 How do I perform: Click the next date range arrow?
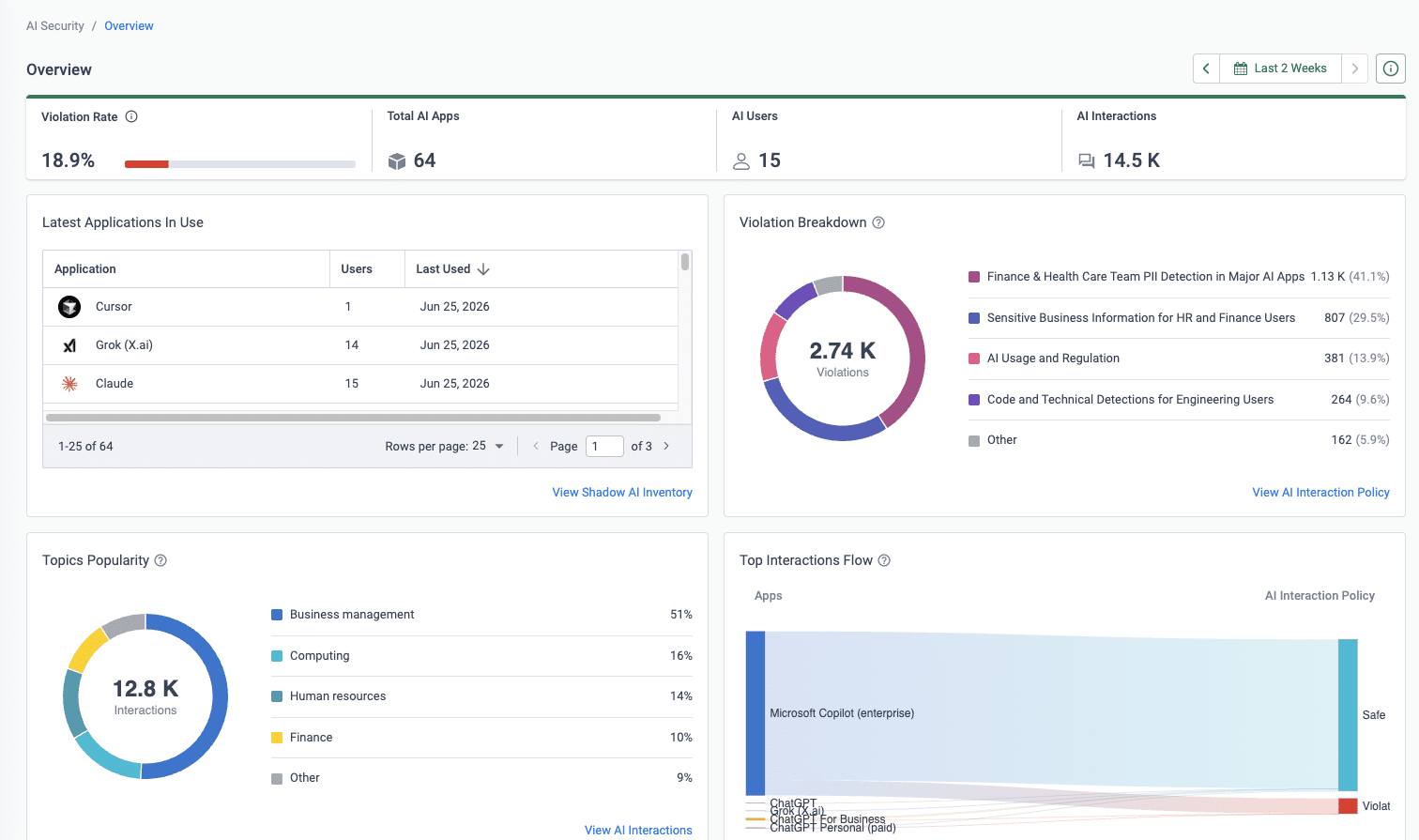point(1354,69)
